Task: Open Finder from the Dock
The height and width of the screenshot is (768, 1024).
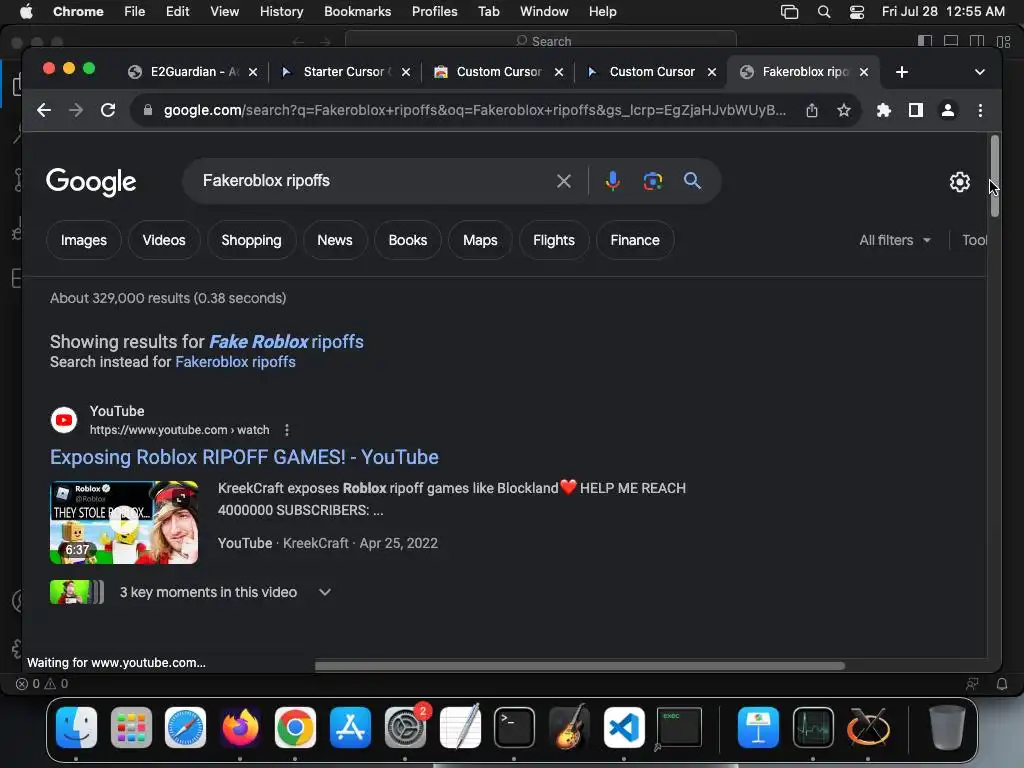Action: click(76, 728)
